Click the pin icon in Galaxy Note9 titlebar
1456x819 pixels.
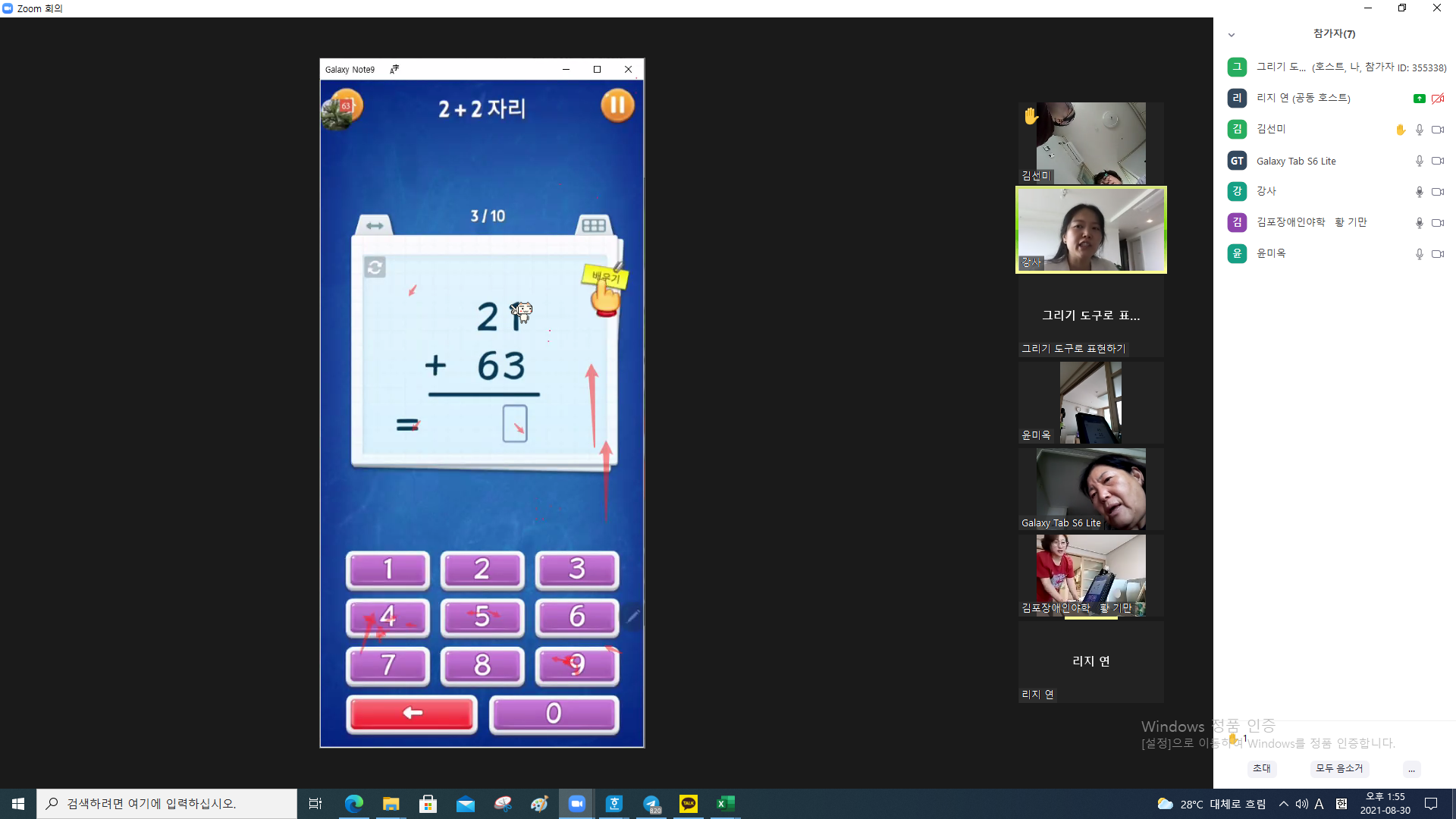pyautogui.click(x=394, y=69)
